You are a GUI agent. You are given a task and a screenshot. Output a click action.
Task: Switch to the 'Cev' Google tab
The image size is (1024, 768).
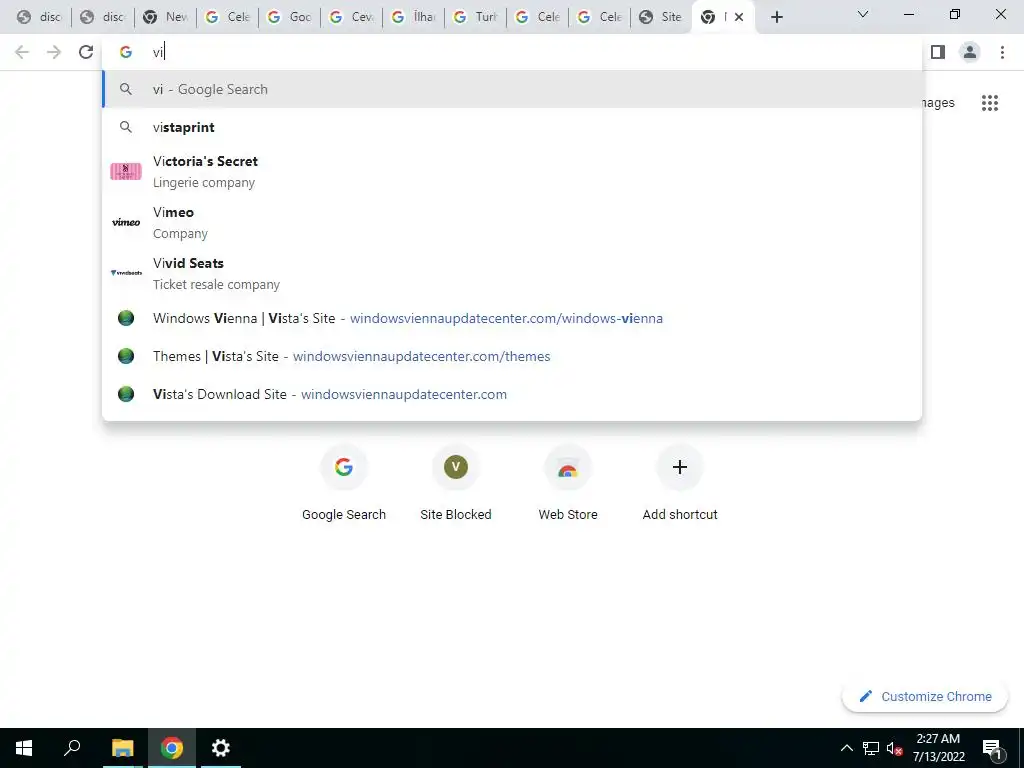[351, 18]
